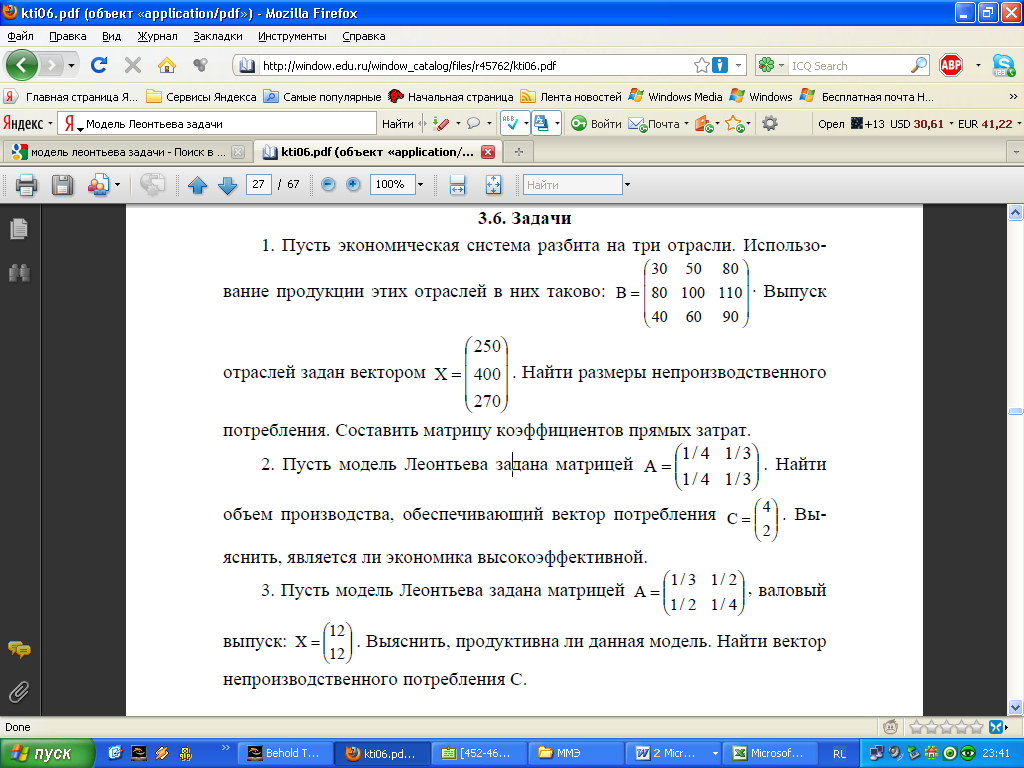Click the PDF vertical scrollbar thumb
The width and height of the screenshot is (1024, 768).
tap(1015, 411)
